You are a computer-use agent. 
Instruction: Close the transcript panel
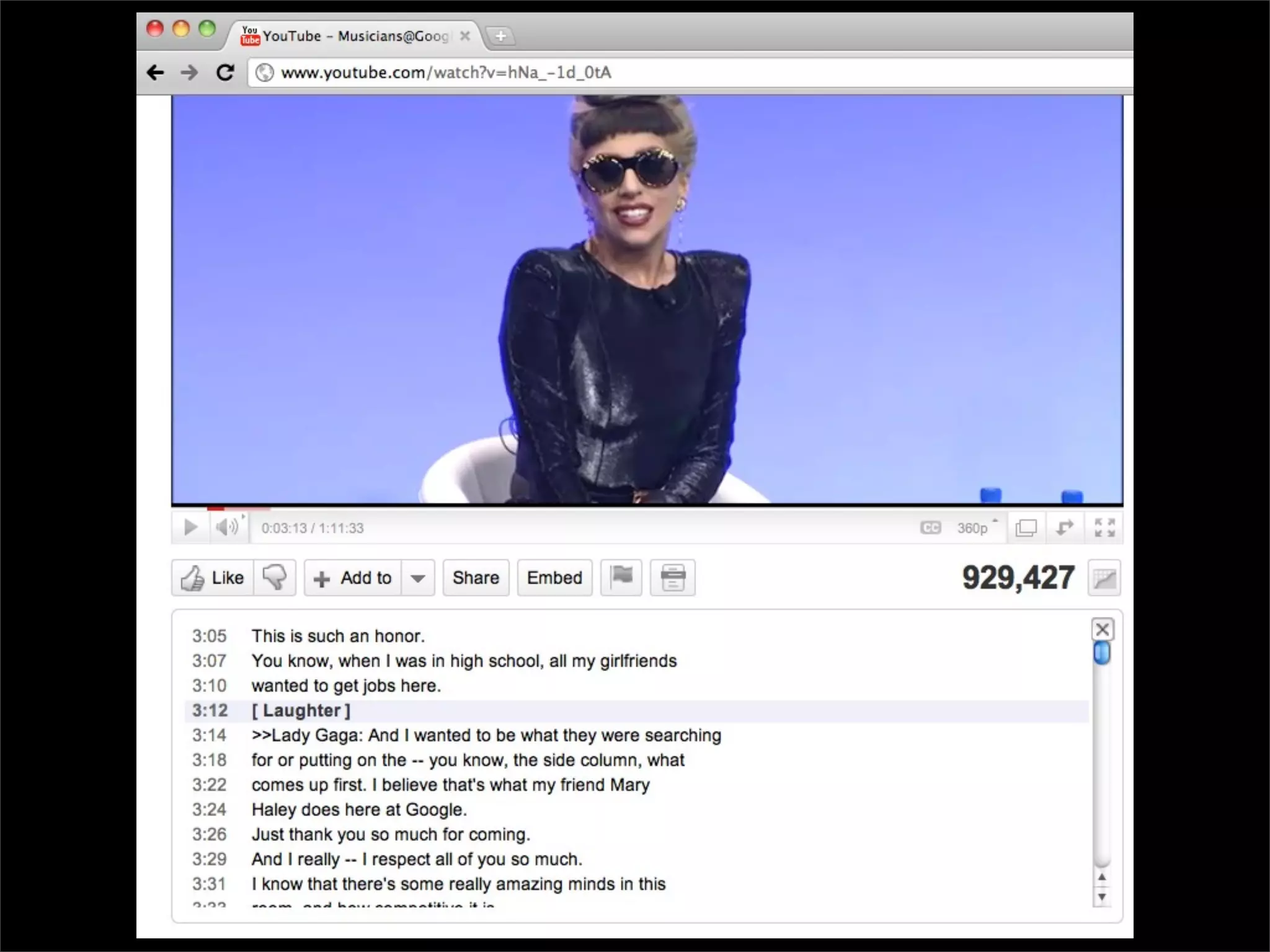point(1102,630)
